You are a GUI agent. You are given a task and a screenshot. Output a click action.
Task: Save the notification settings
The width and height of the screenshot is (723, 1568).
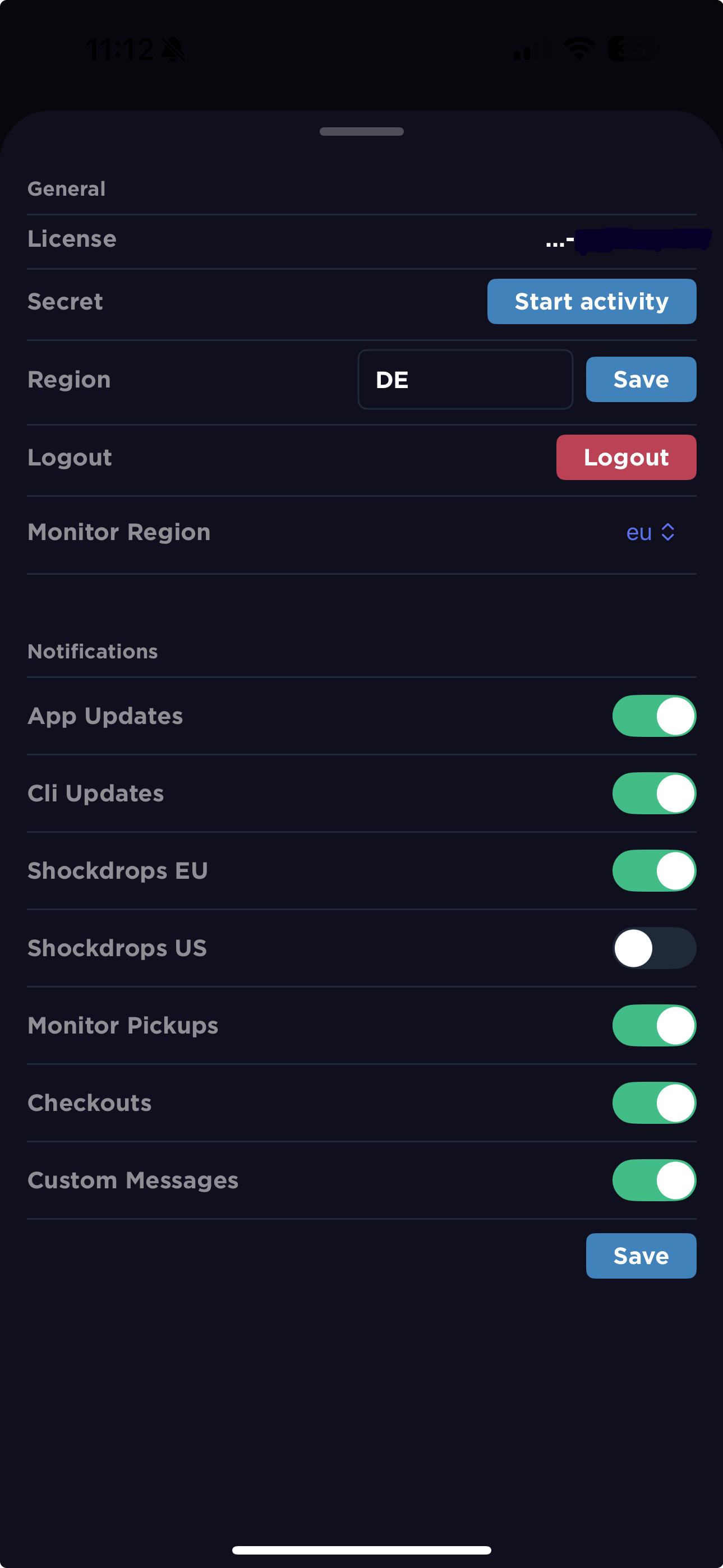click(641, 1256)
